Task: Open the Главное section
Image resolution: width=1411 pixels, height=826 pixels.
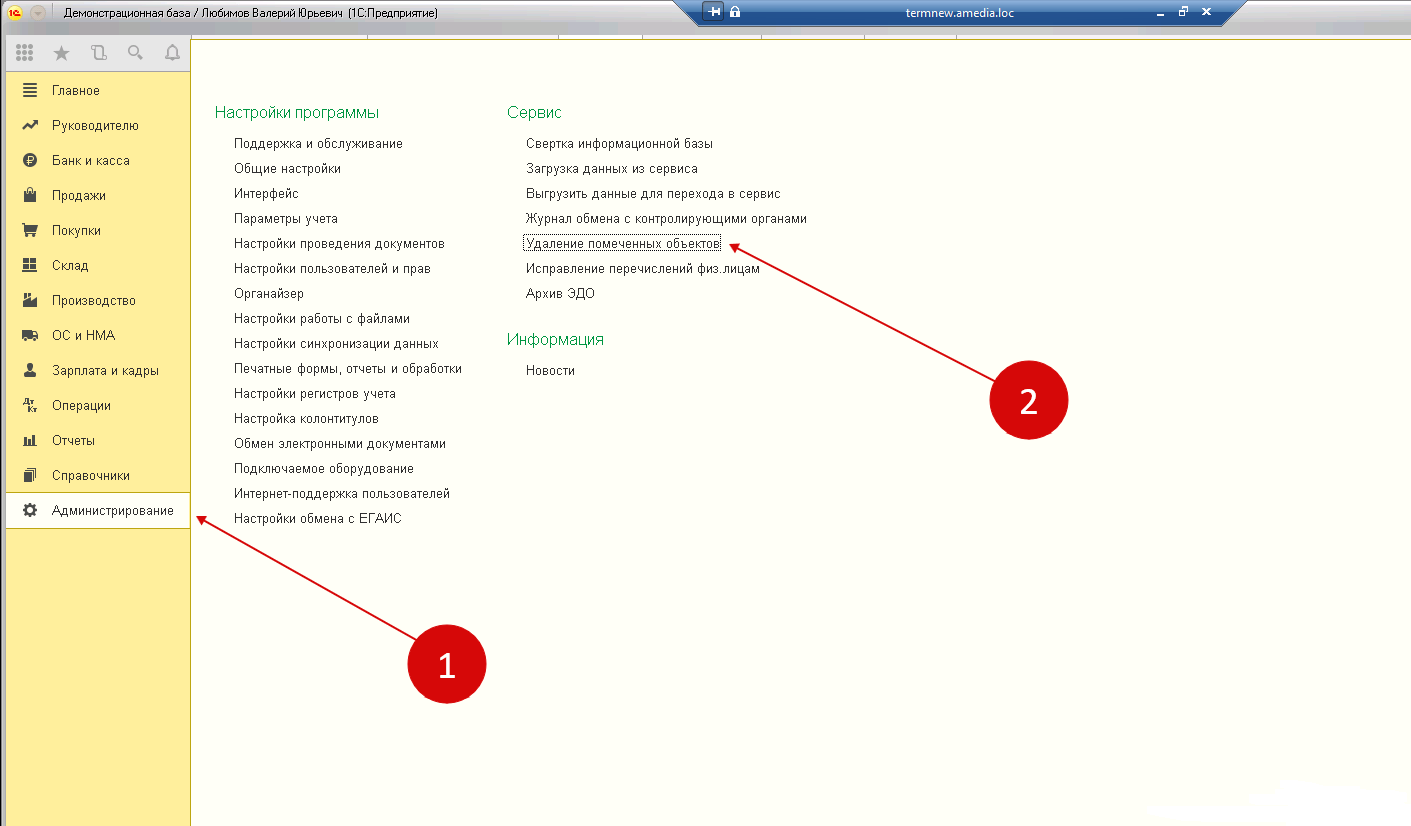Action: tap(98, 90)
